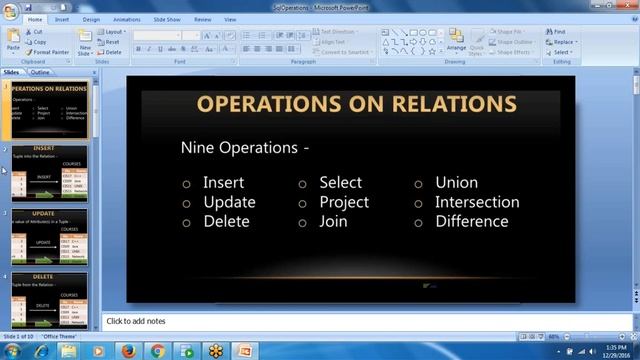The width and height of the screenshot is (640, 360).
Task: Delete the current slide via the Slides group
Action: coord(109,52)
